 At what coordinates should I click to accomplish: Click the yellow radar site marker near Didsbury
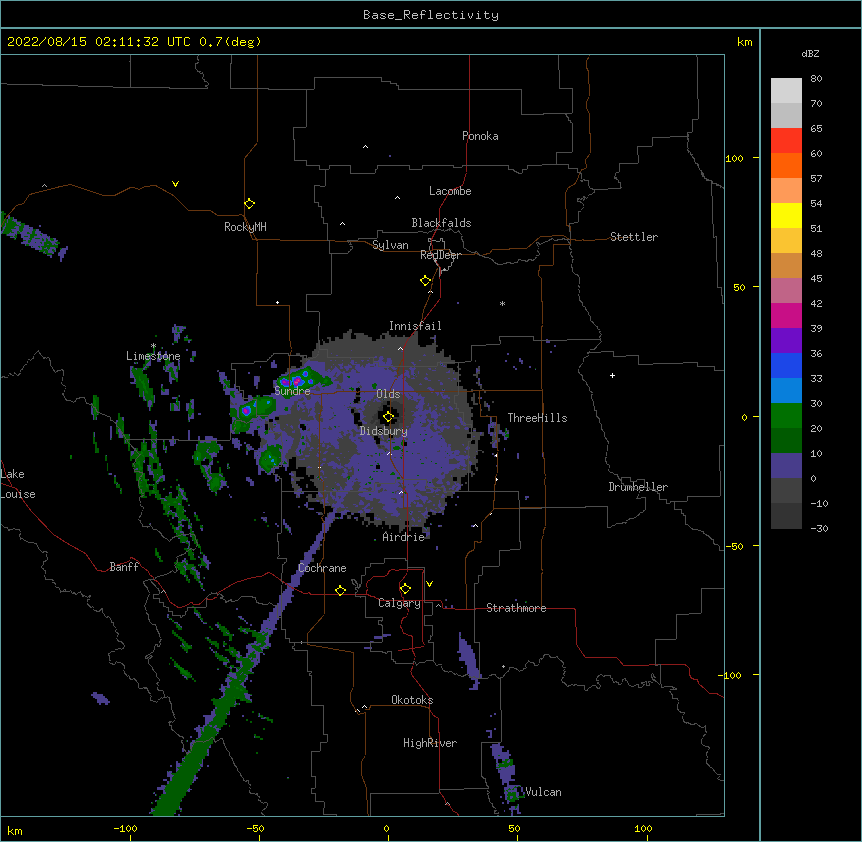click(389, 417)
